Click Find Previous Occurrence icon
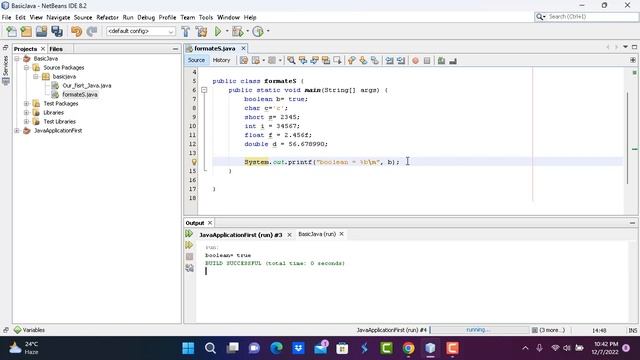This screenshot has height=360, width=640. tap(302, 60)
